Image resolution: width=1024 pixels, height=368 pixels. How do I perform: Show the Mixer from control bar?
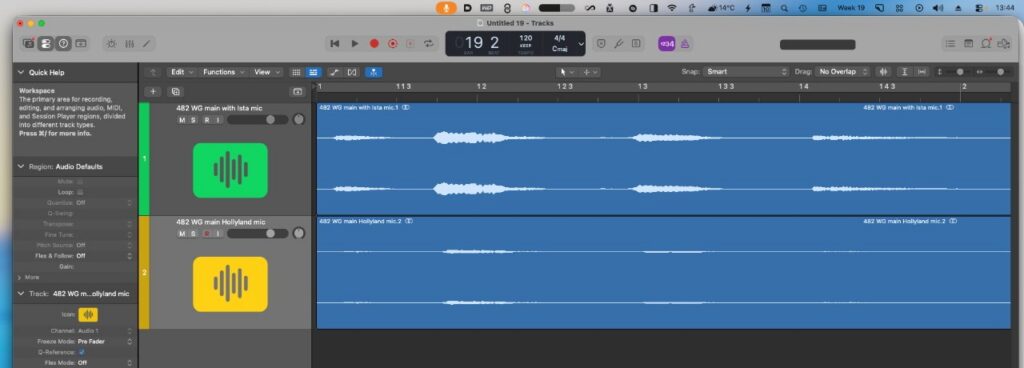click(129, 44)
